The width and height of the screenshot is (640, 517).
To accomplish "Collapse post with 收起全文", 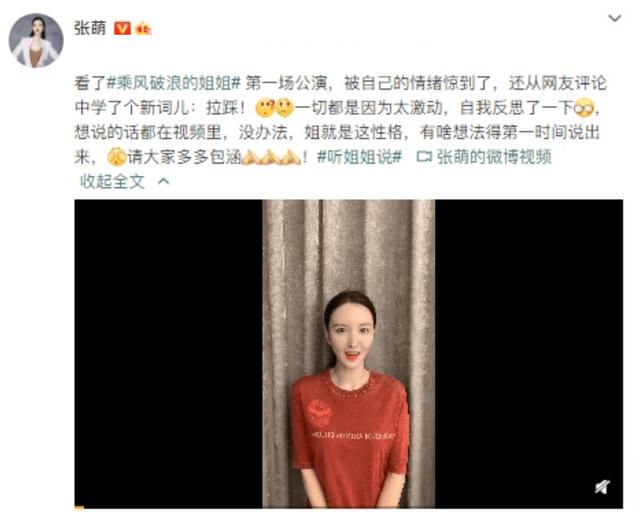I will [x=112, y=181].
